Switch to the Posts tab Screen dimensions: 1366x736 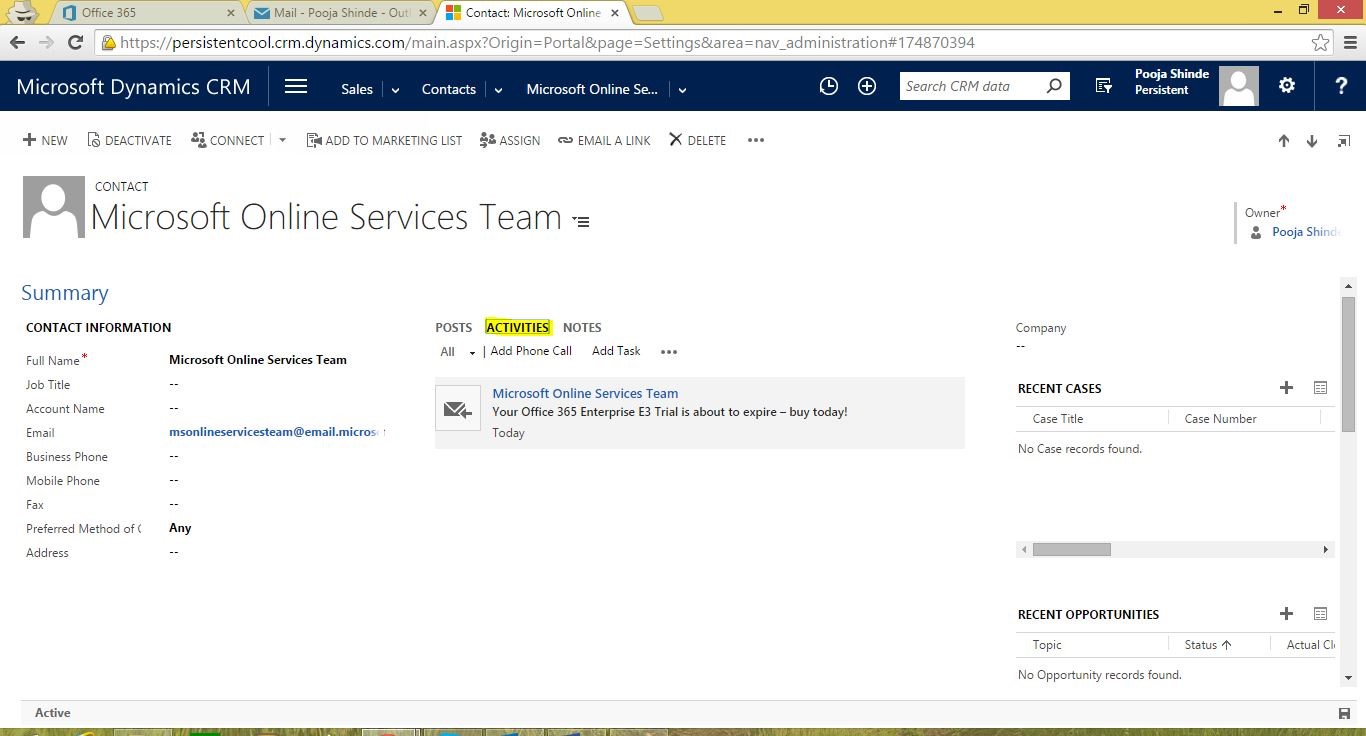453,327
